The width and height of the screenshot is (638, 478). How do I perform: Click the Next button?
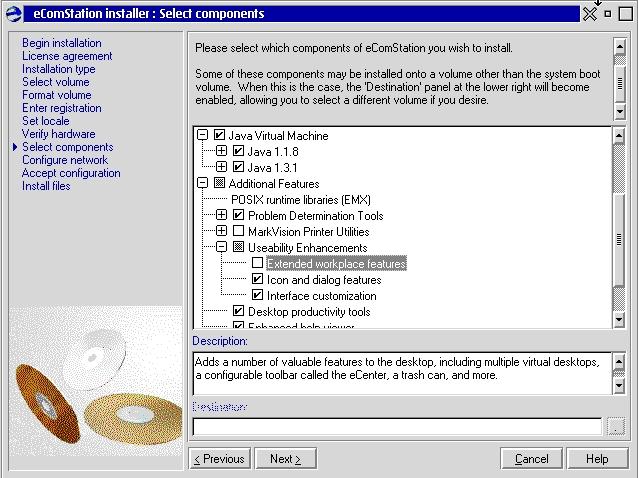pos(286,459)
